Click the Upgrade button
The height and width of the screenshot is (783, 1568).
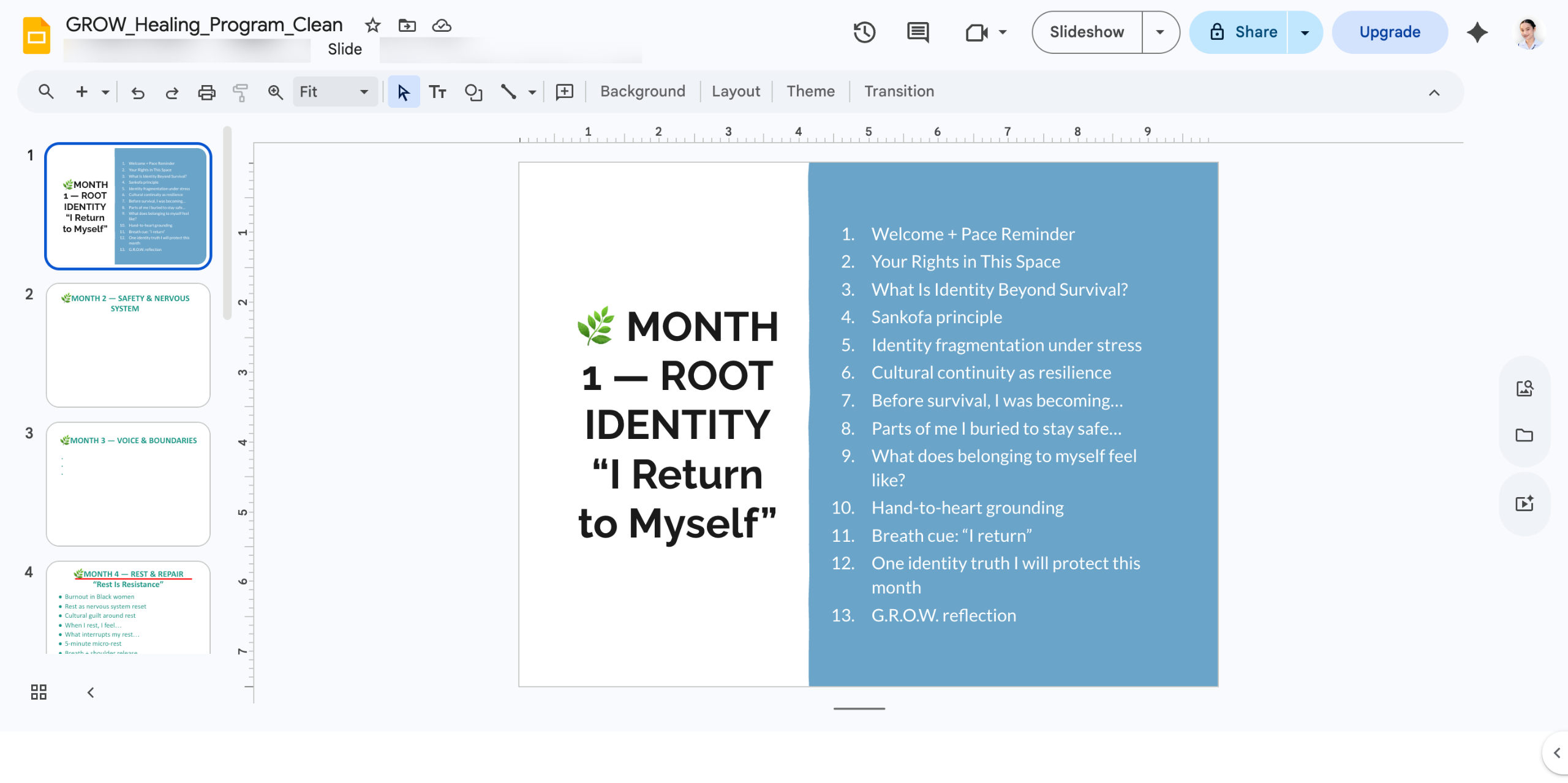click(x=1389, y=32)
